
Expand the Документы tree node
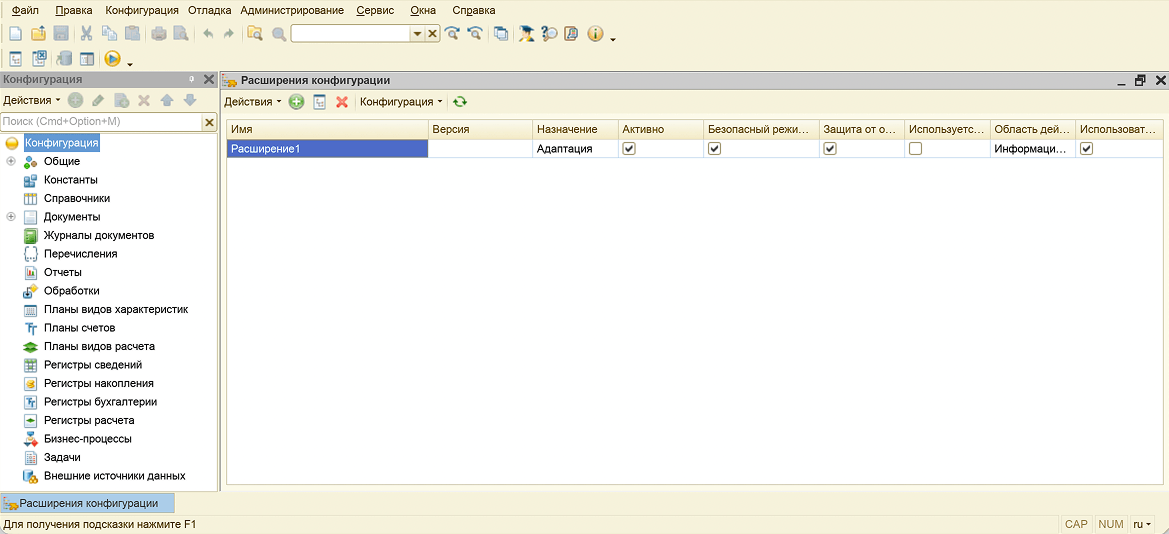point(11,217)
